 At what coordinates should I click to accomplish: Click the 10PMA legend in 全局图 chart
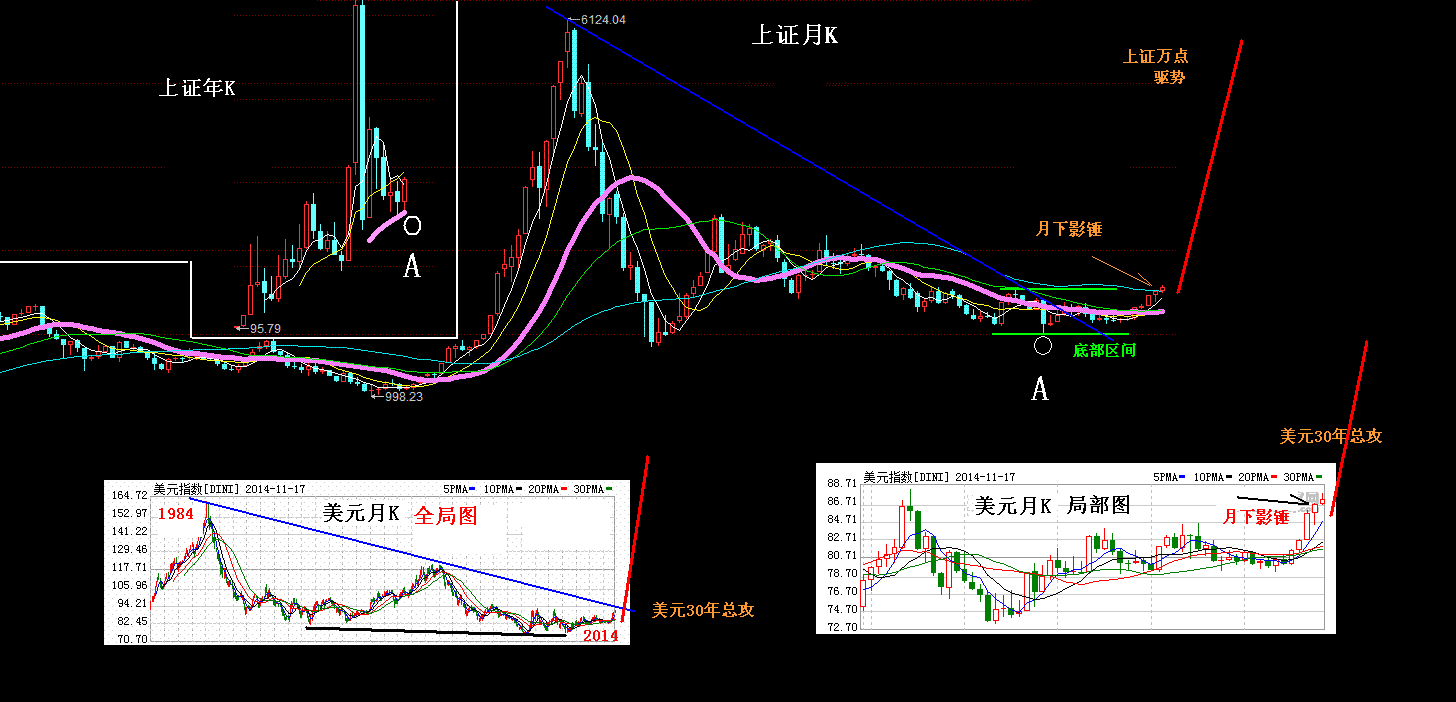coord(501,489)
